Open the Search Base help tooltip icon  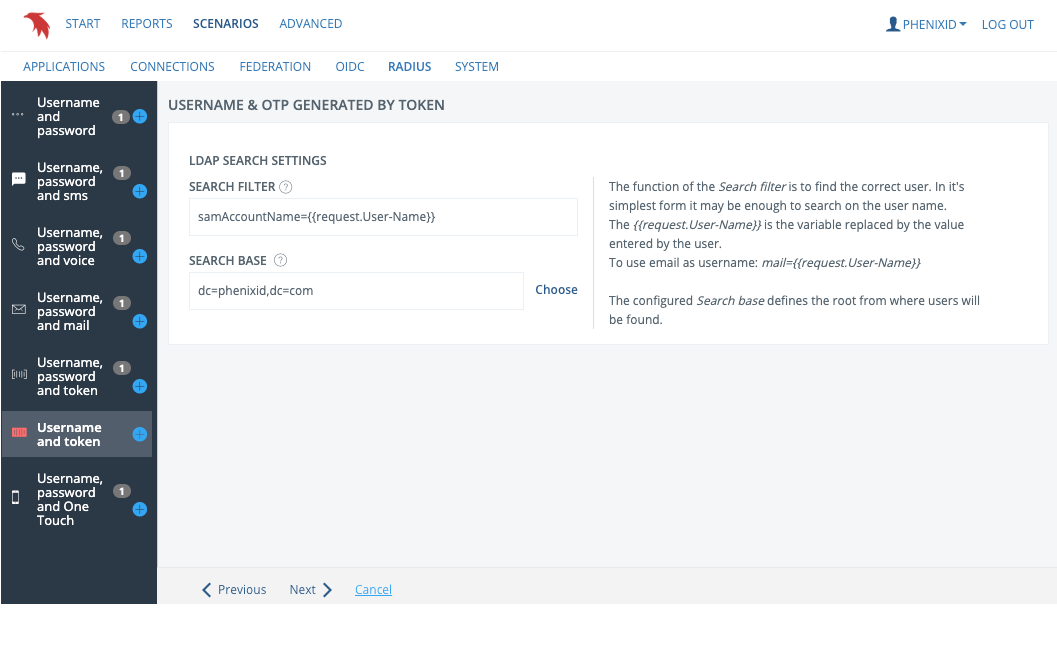pos(279,260)
